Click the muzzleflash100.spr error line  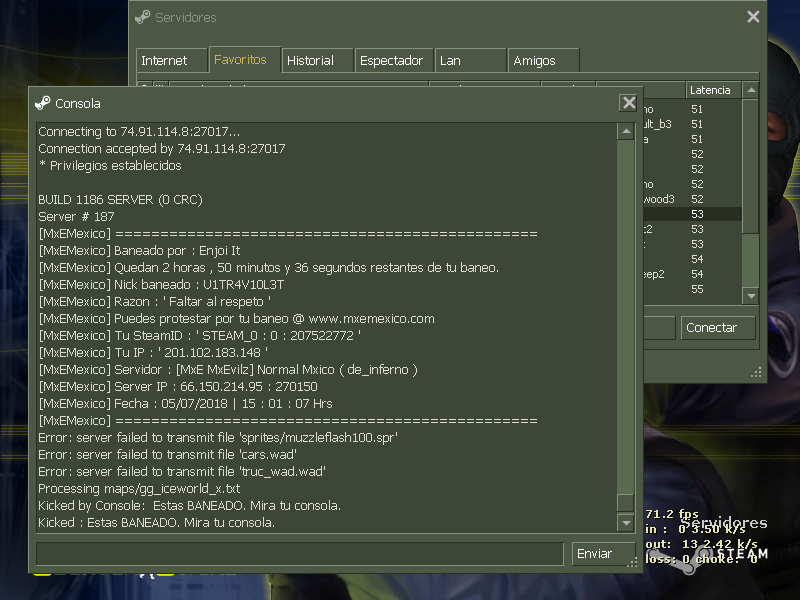(x=218, y=438)
